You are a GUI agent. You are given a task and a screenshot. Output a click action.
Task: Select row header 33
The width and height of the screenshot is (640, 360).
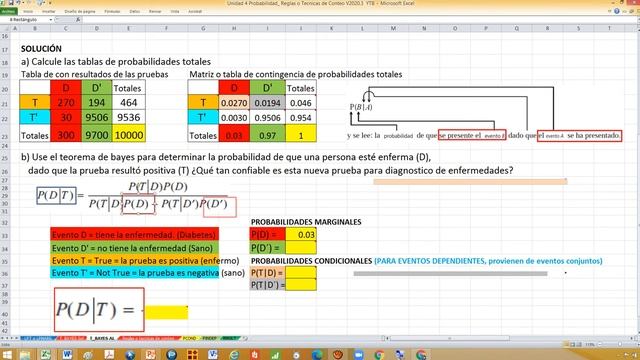(5, 236)
